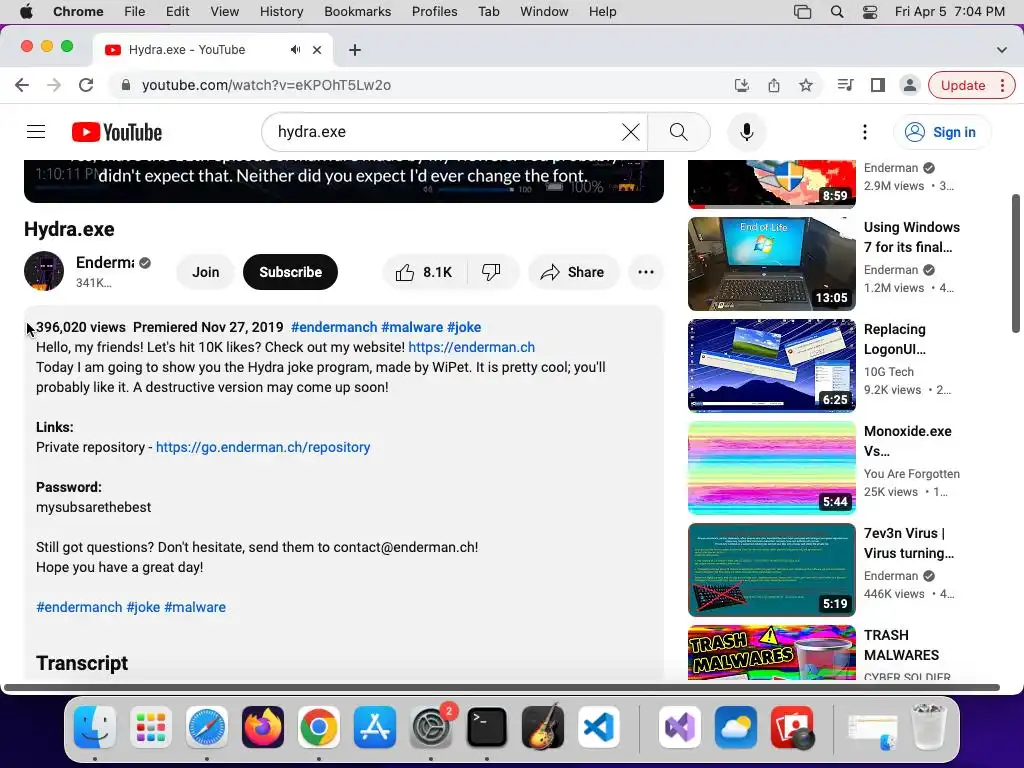Open a new tab with plus
The image size is (1024, 768).
(355, 50)
